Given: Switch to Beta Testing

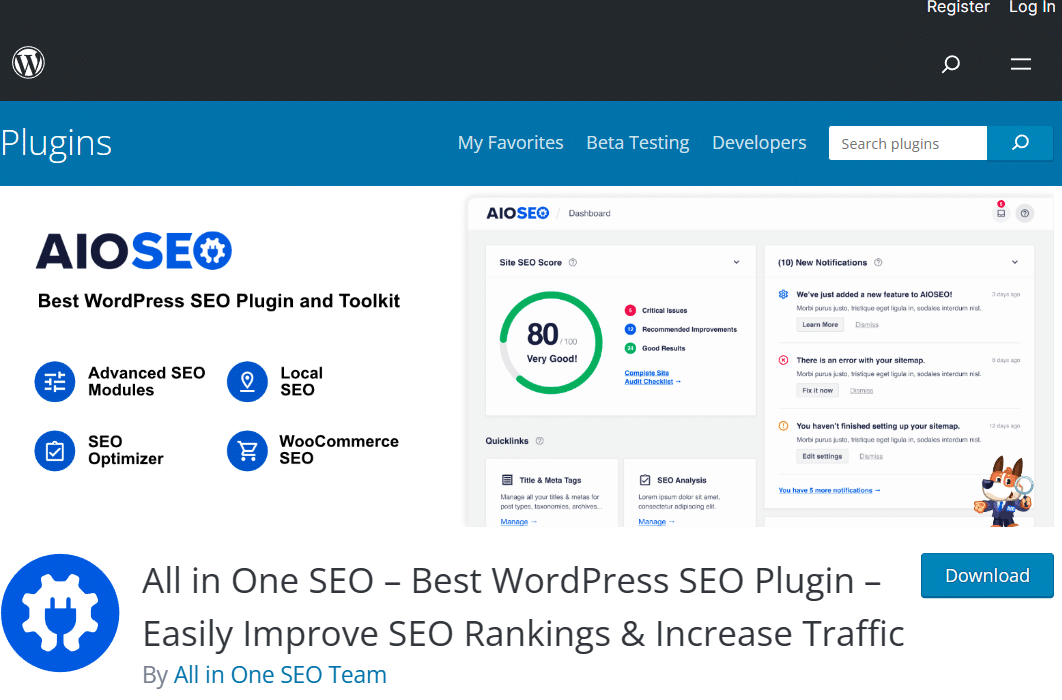Looking at the screenshot, I should click(637, 143).
